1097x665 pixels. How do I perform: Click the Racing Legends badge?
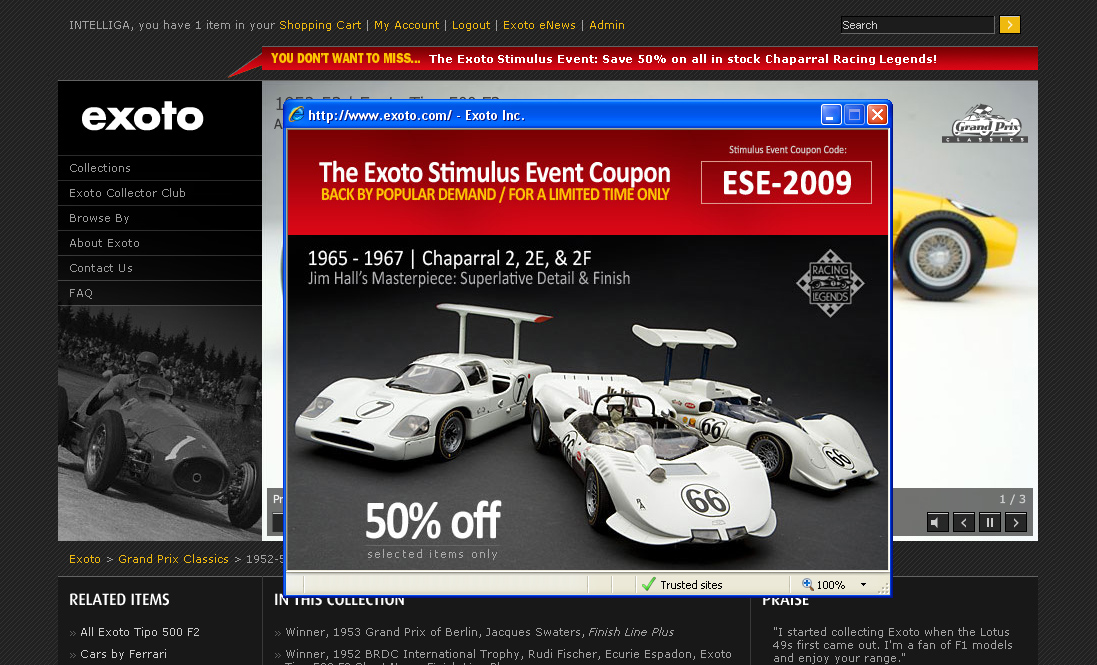click(830, 283)
